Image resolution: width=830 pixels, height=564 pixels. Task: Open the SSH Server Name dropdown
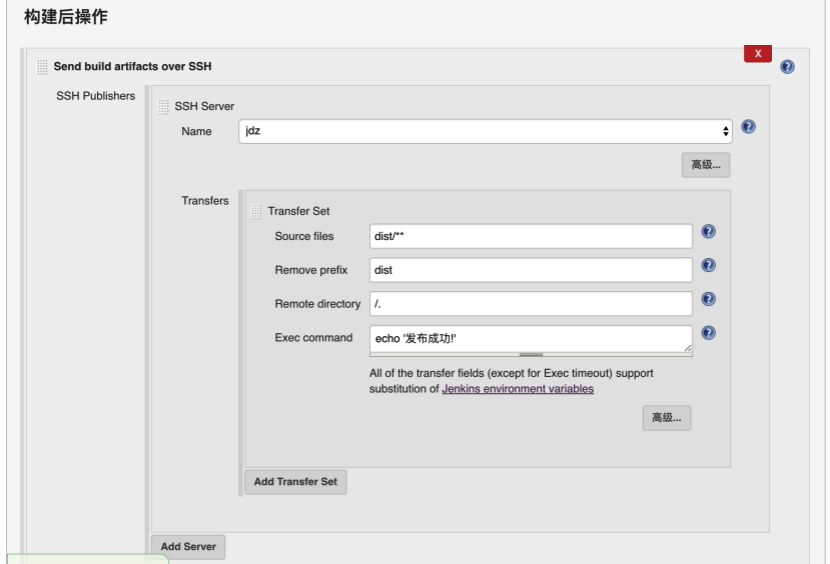[485, 131]
